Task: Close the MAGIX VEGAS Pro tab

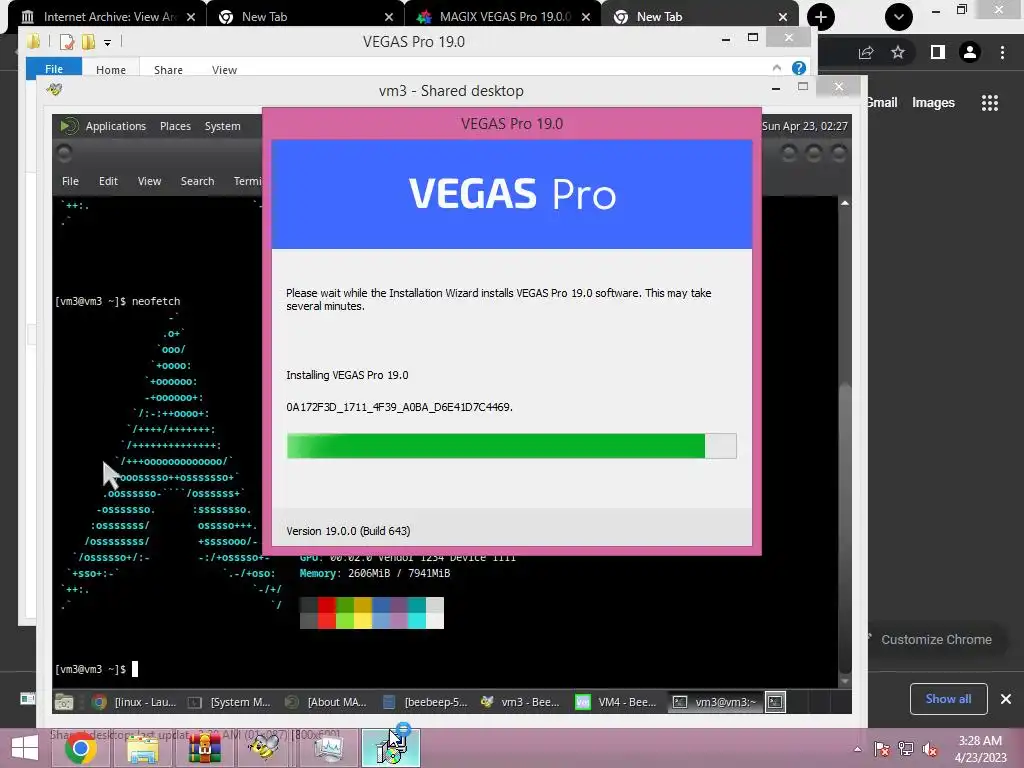Action: coord(586,17)
